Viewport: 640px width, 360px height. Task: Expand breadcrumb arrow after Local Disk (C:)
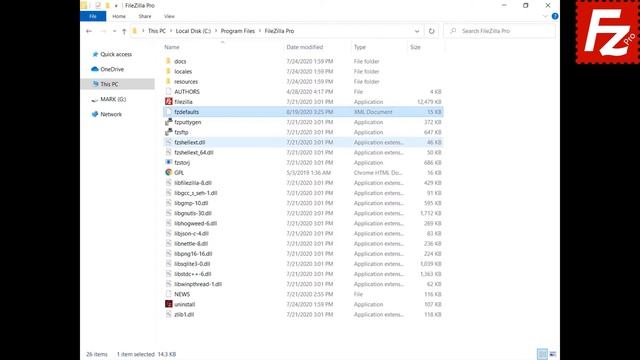click(x=216, y=31)
